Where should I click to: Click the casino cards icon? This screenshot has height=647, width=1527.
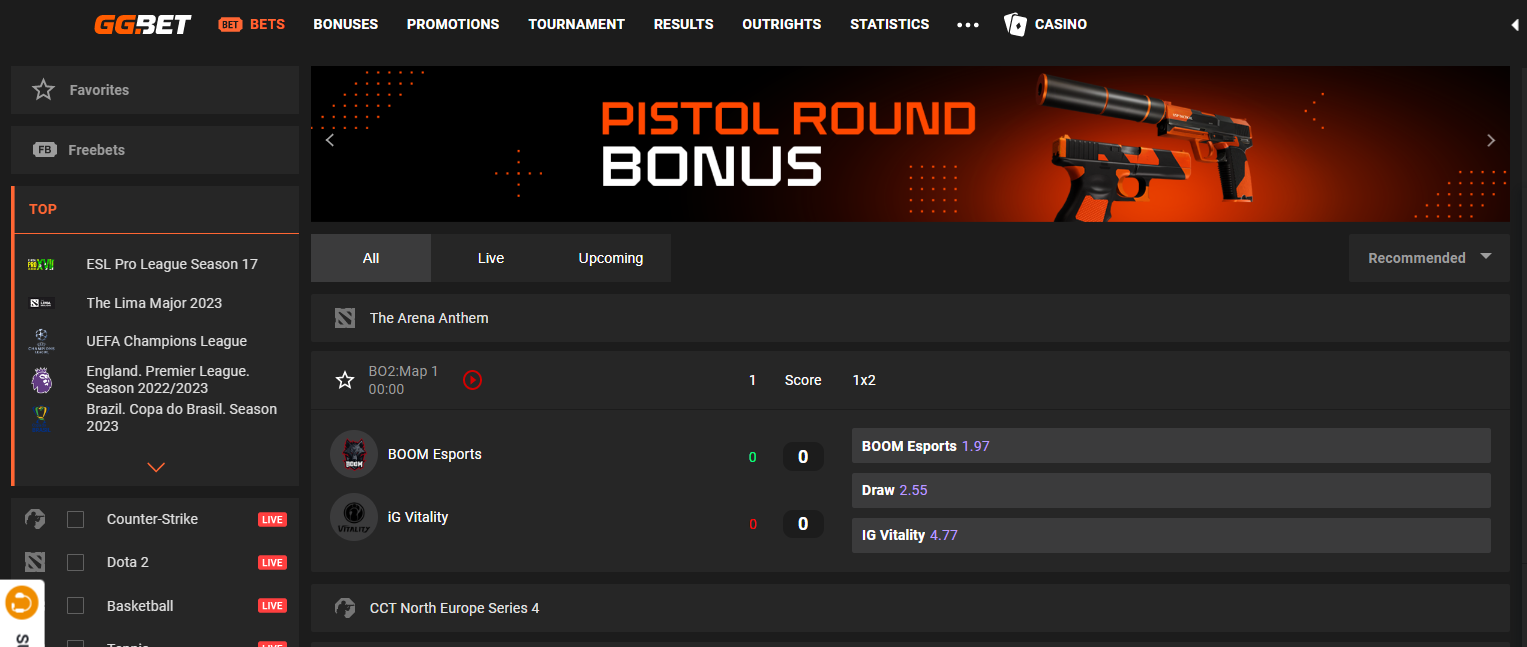(1015, 24)
